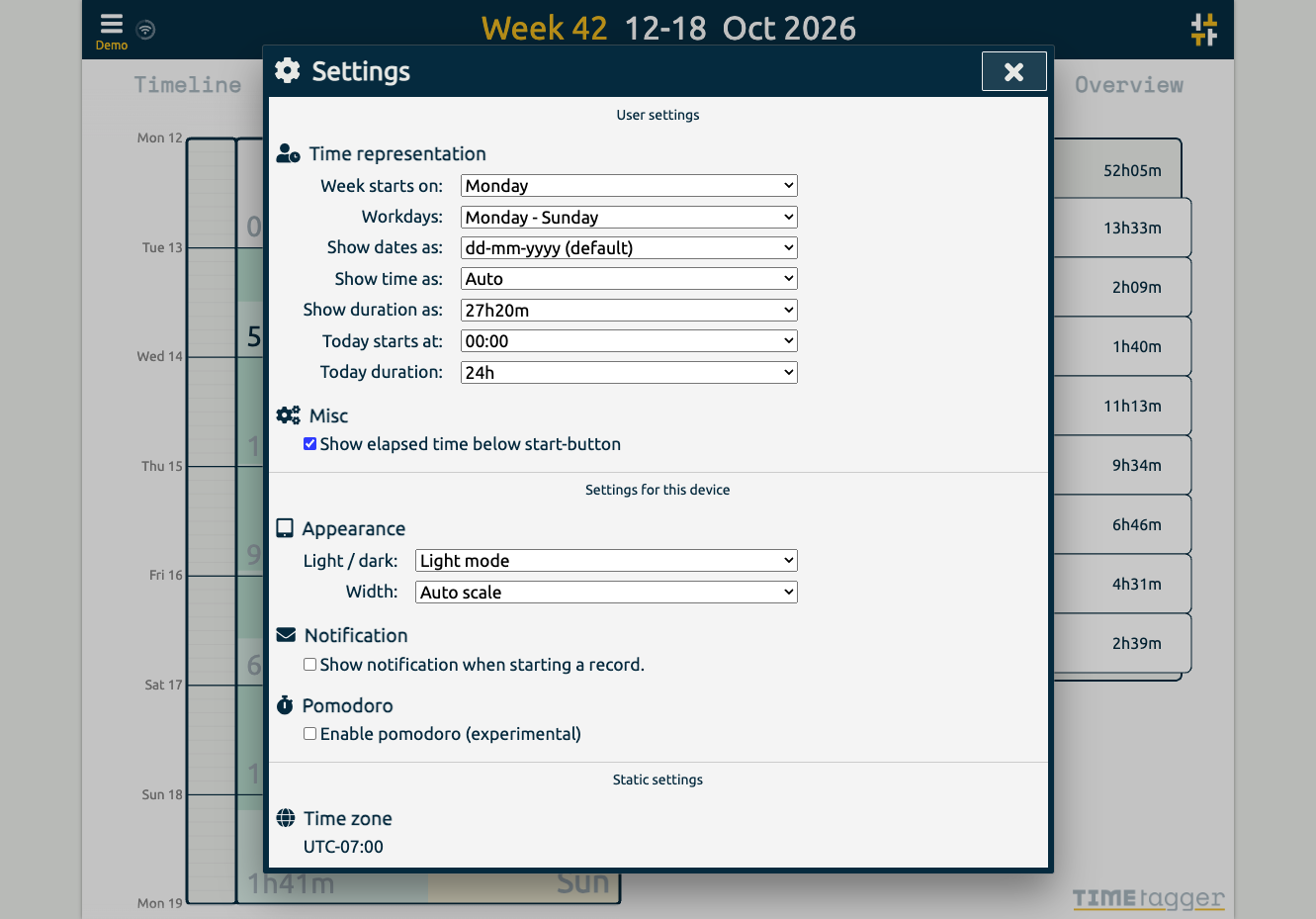Click the sync status wifi icon

[x=145, y=30]
